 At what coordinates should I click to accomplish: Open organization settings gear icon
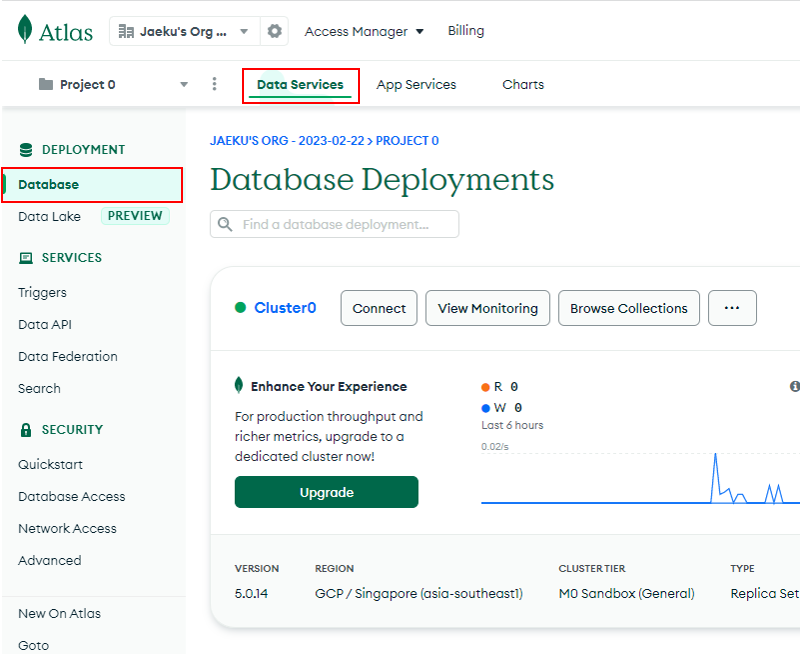click(274, 31)
